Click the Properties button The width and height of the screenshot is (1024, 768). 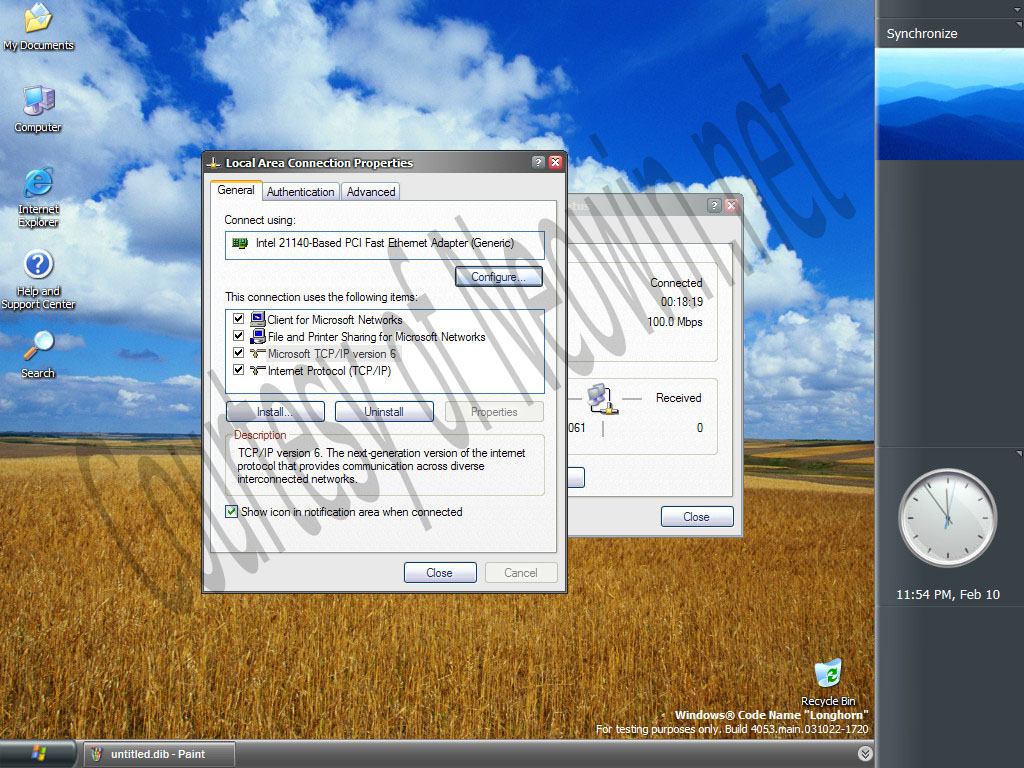click(494, 411)
